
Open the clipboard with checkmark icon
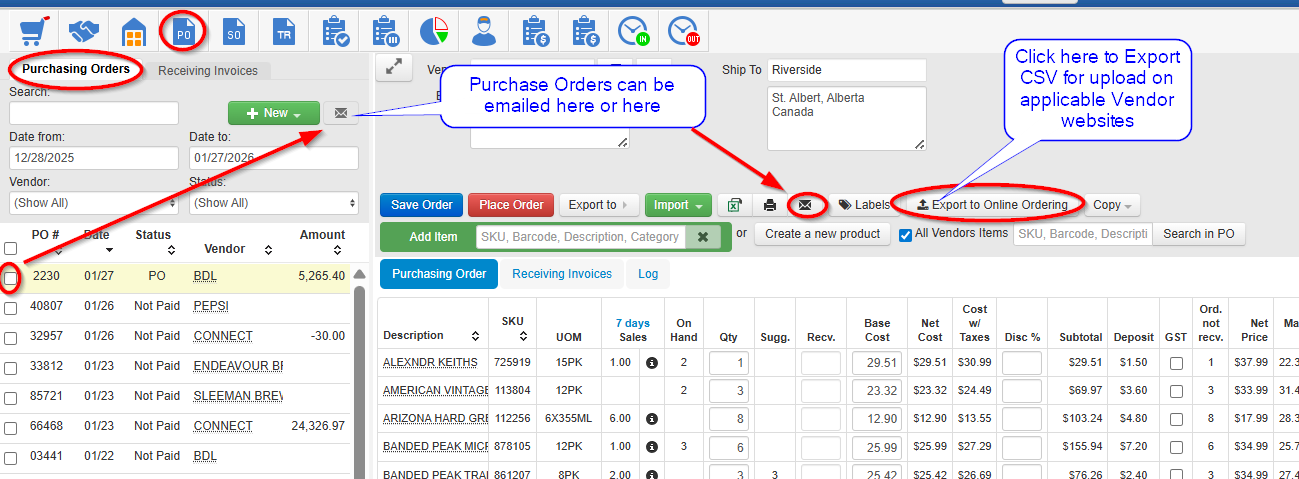pos(334,31)
